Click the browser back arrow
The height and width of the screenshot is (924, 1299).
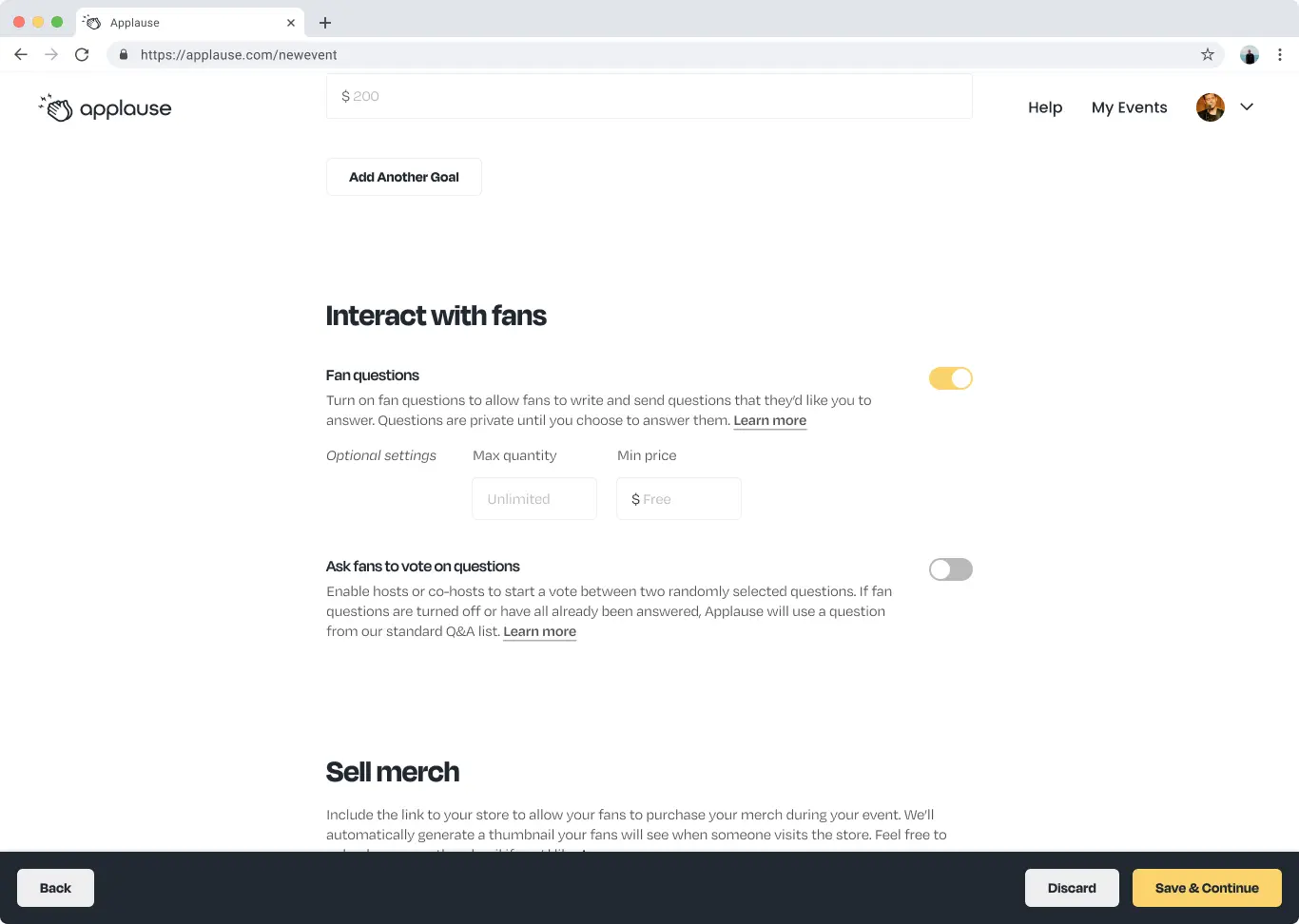pos(21,54)
